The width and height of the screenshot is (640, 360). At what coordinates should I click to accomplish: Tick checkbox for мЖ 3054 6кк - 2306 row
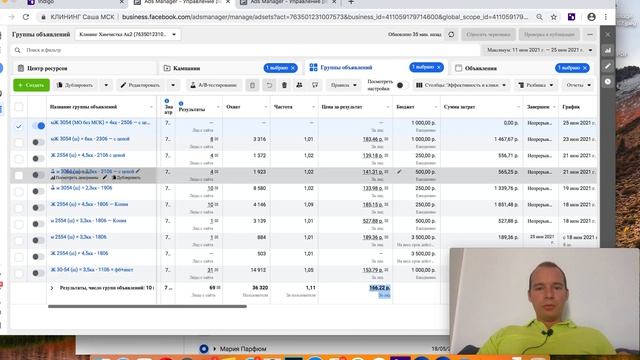click(19, 142)
